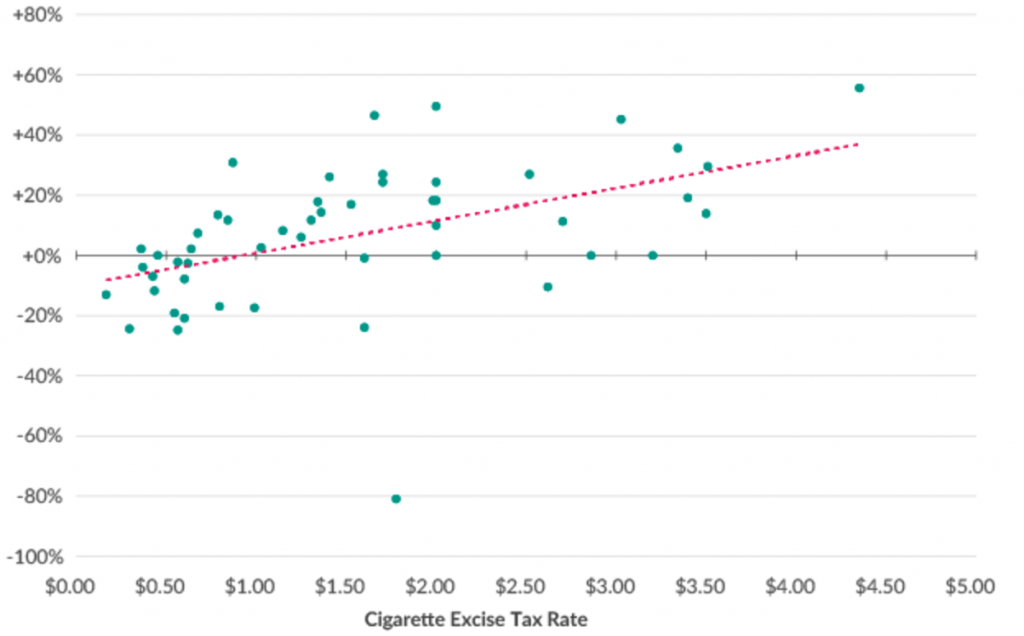1024x636 pixels.
Task: Click the $5.00 x-axis label
Action: tap(969, 585)
